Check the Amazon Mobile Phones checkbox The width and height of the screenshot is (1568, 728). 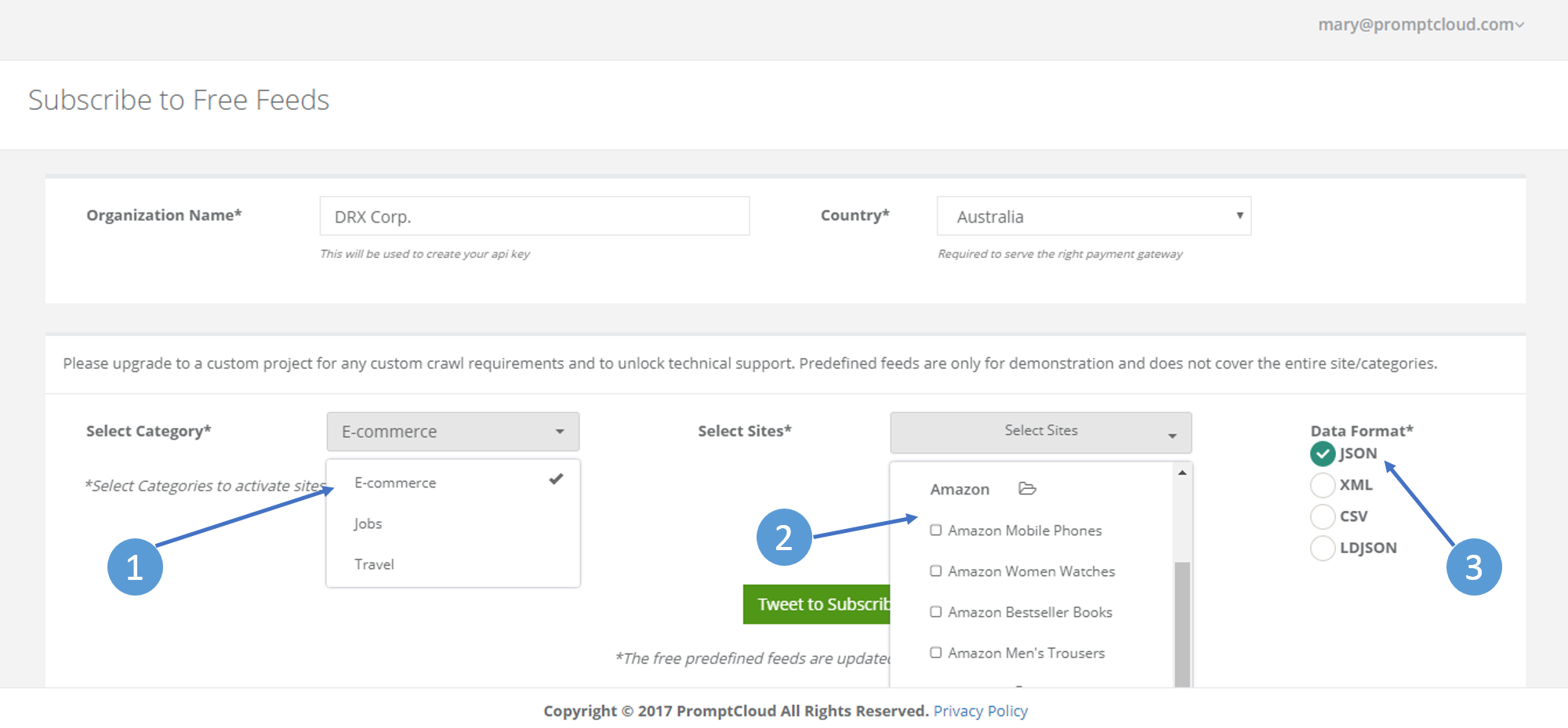935,531
